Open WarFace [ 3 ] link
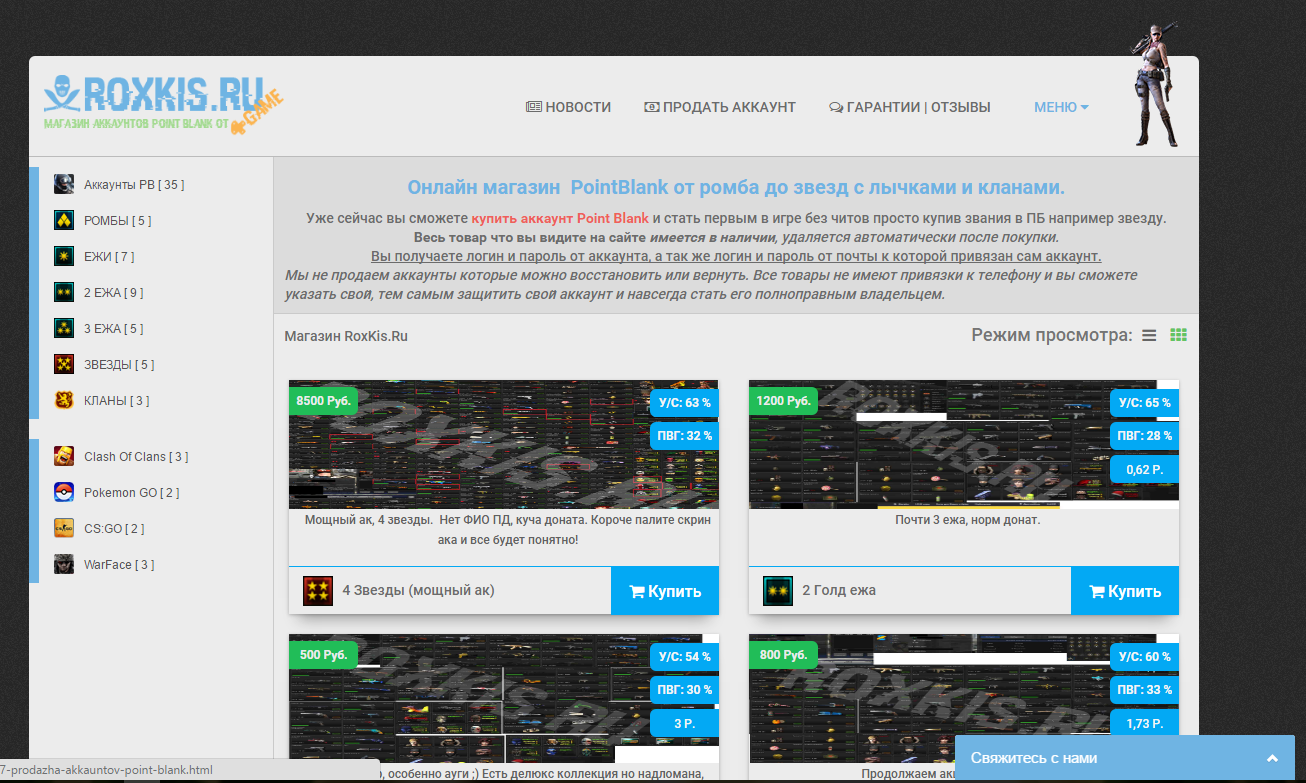This screenshot has width=1306, height=783. (119, 565)
